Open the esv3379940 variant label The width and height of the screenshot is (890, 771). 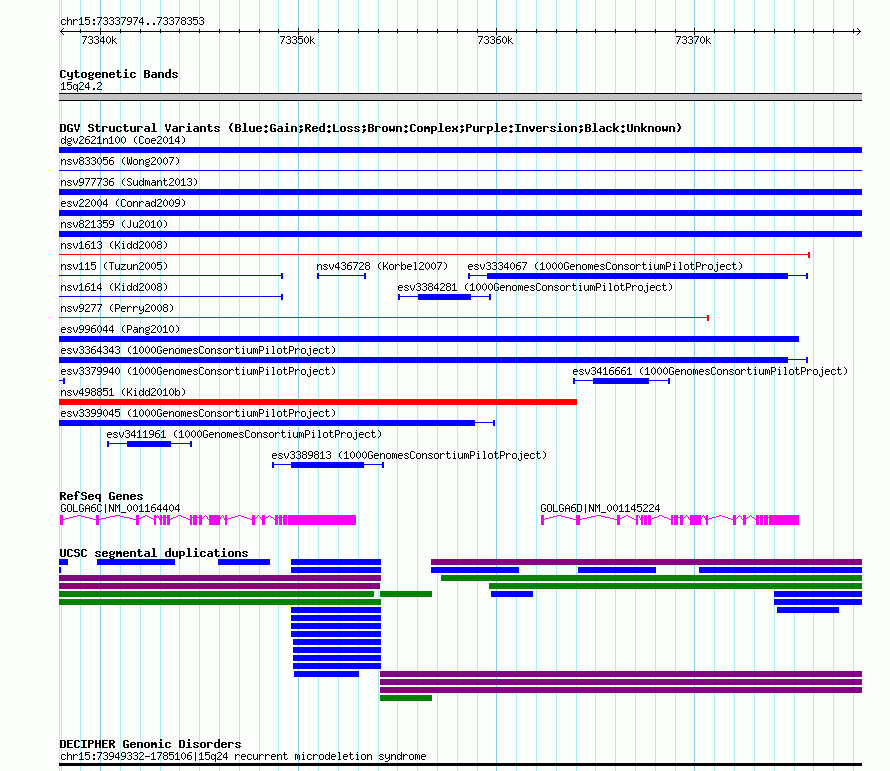198,371
